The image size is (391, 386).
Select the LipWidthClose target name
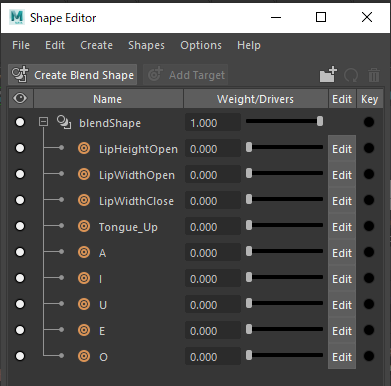click(x=136, y=201)
